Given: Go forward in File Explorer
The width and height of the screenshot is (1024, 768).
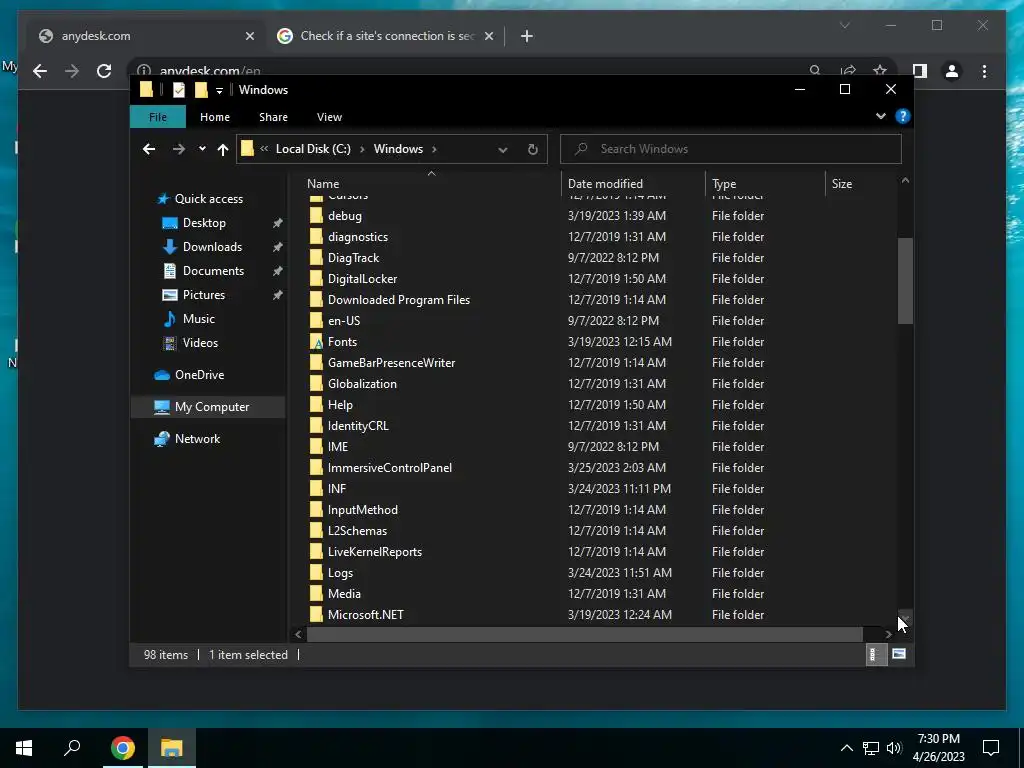Looking at the screenshot, I should click(178, 149).
